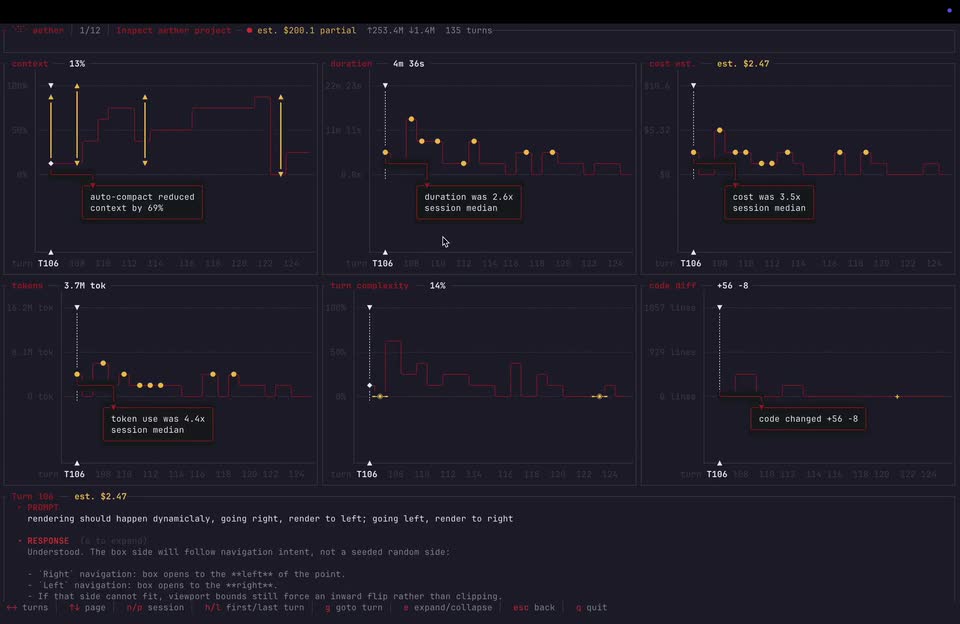Select the "Inspect aether project" title
This screenshot has width=960, height=624.
[x=174, y=30]
